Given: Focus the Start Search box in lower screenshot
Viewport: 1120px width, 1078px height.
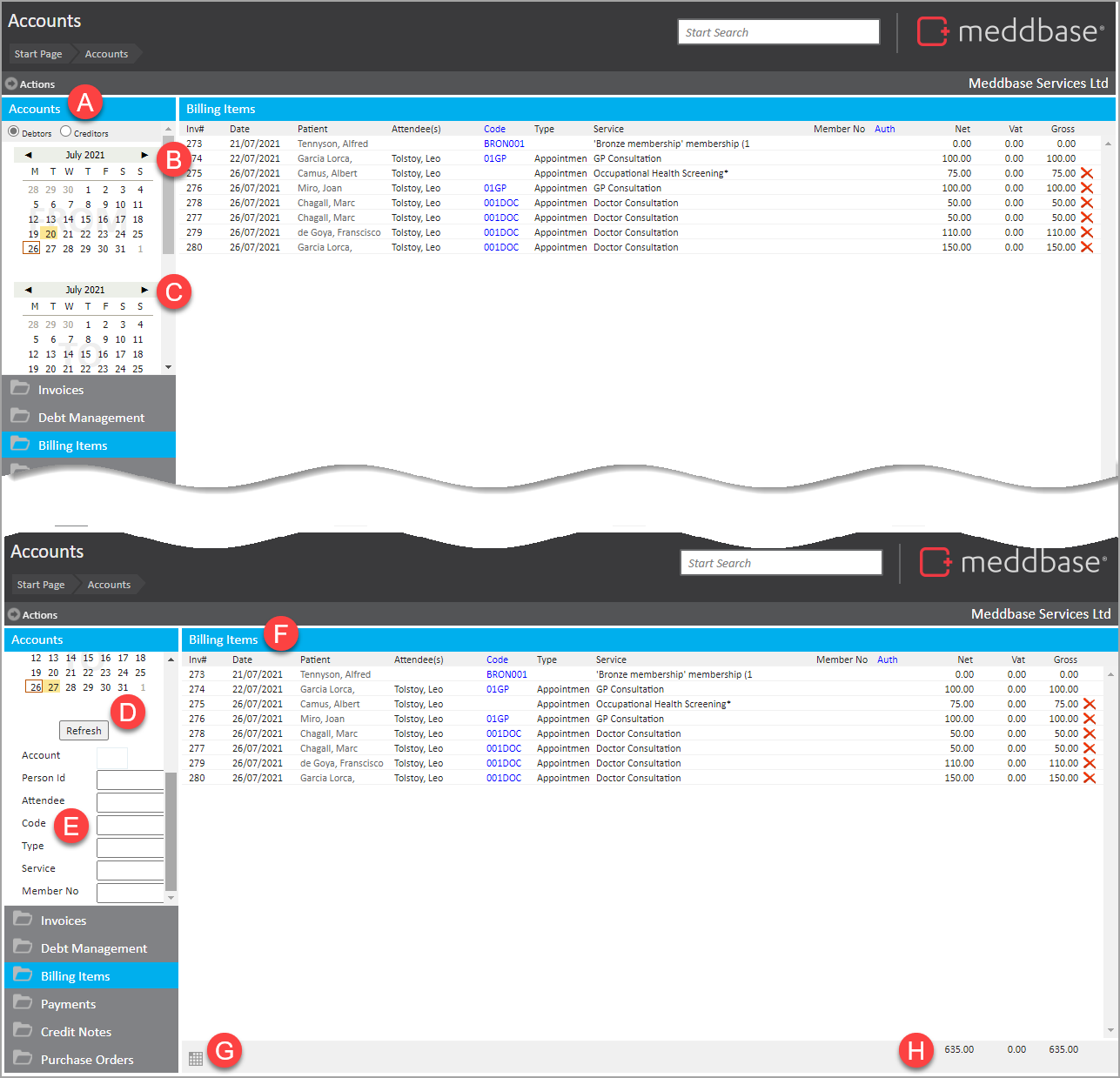Looking at the screenshot, I should coord(781,563).
